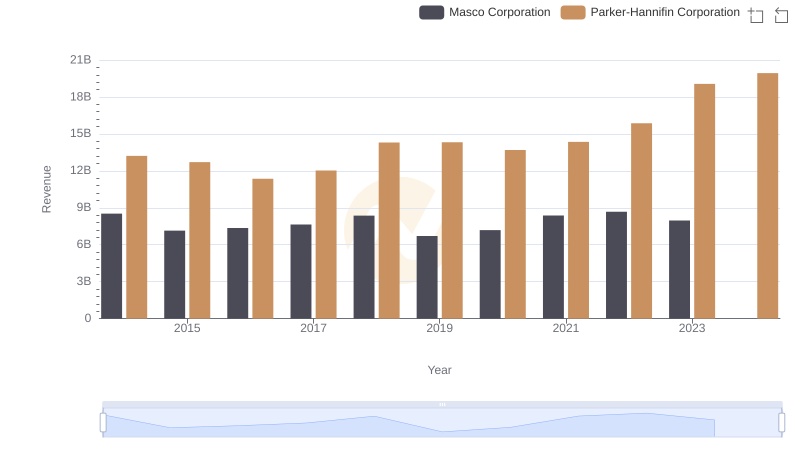This screenshot has height=461, width=800.
Task: Click the center grip atop zoom slider
Action: pos(442,404)
